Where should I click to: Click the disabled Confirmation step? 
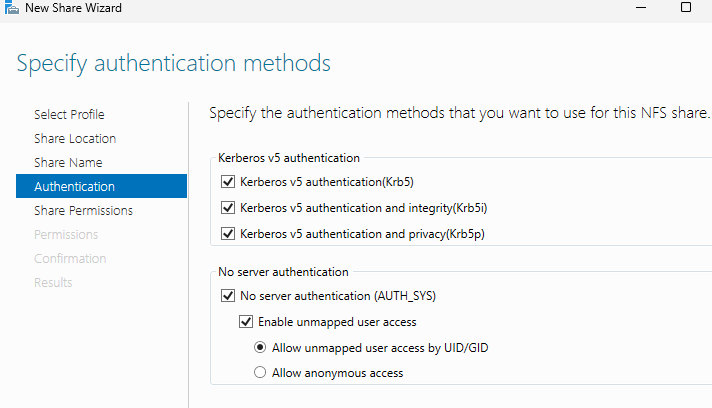click(70, 259)
